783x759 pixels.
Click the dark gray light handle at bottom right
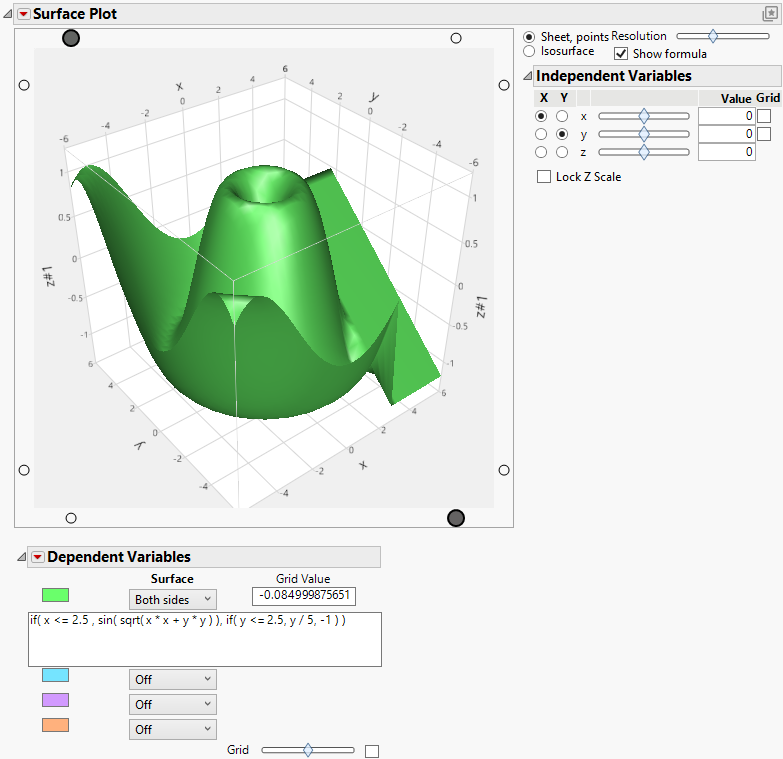(456, 517)
